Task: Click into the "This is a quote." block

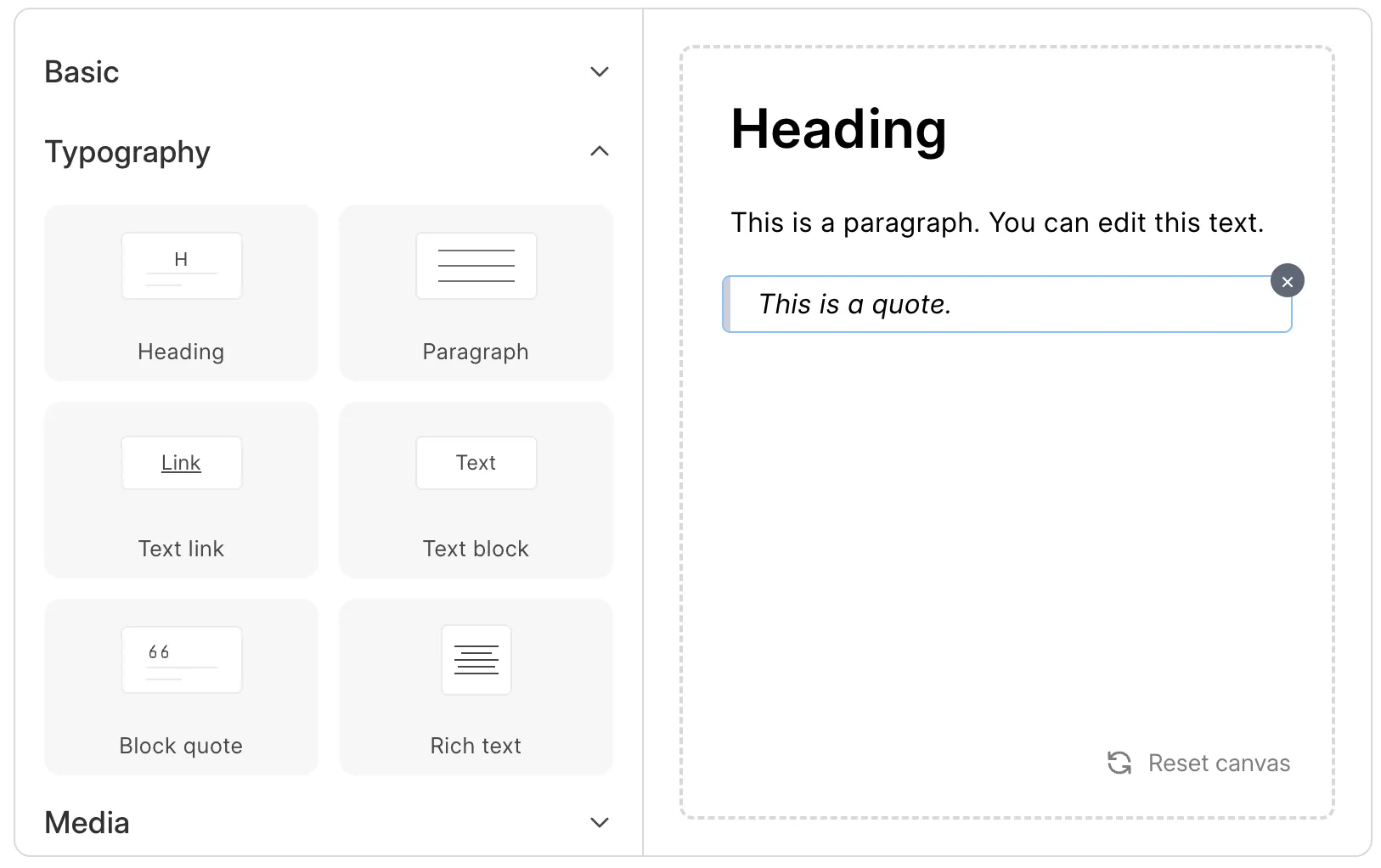Action: tap(854, 304)
